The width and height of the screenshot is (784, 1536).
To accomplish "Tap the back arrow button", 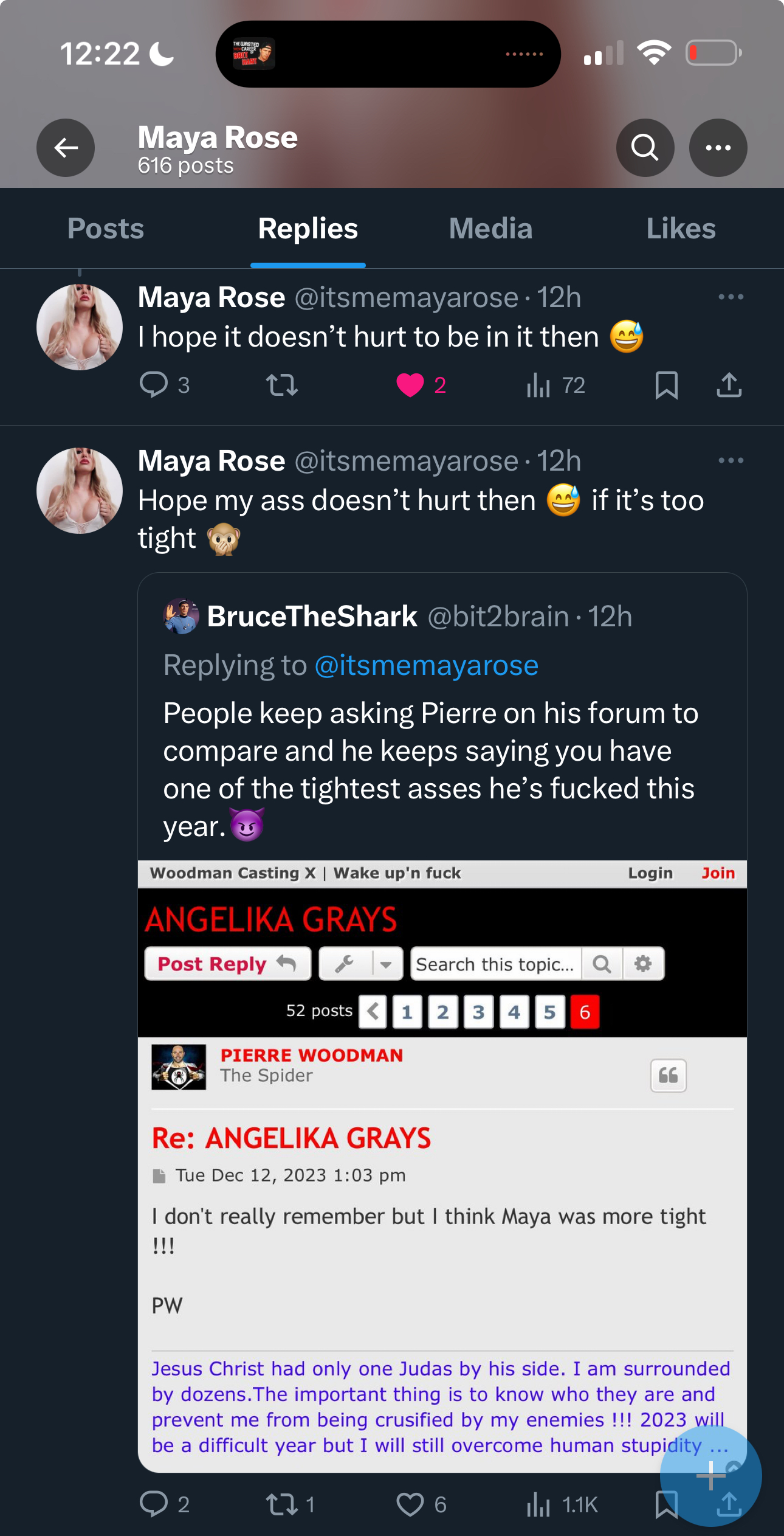I will coord(66,148).
